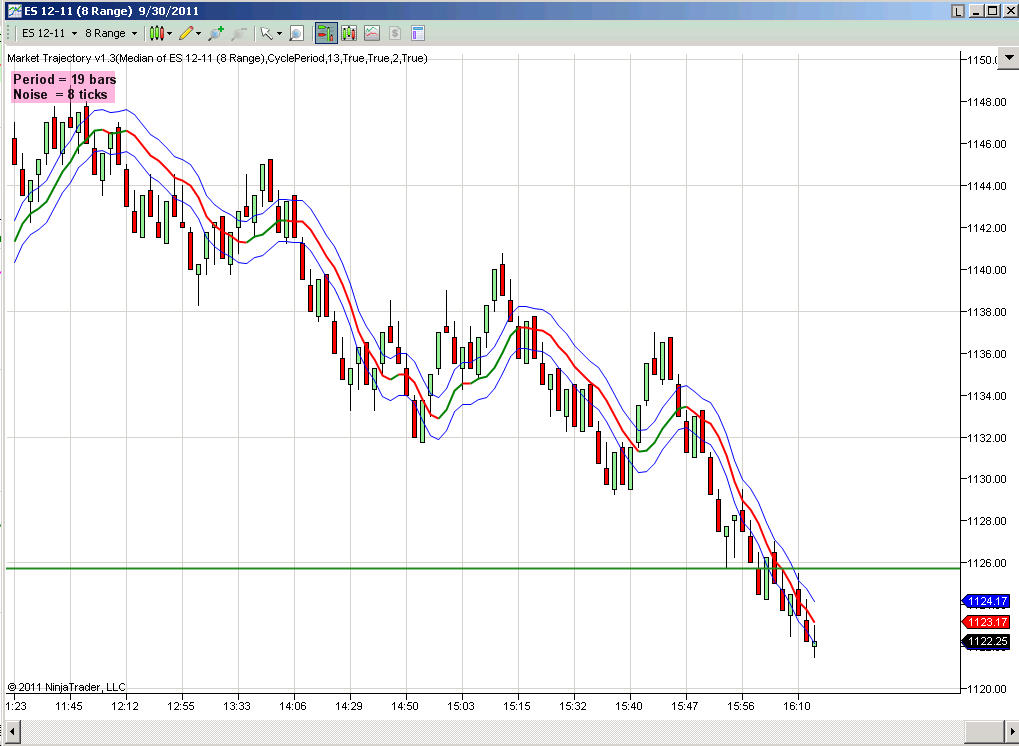
Task: Expand the cursor type dropdown arrow
Action: pyautogui.click(x=279, y=33)
